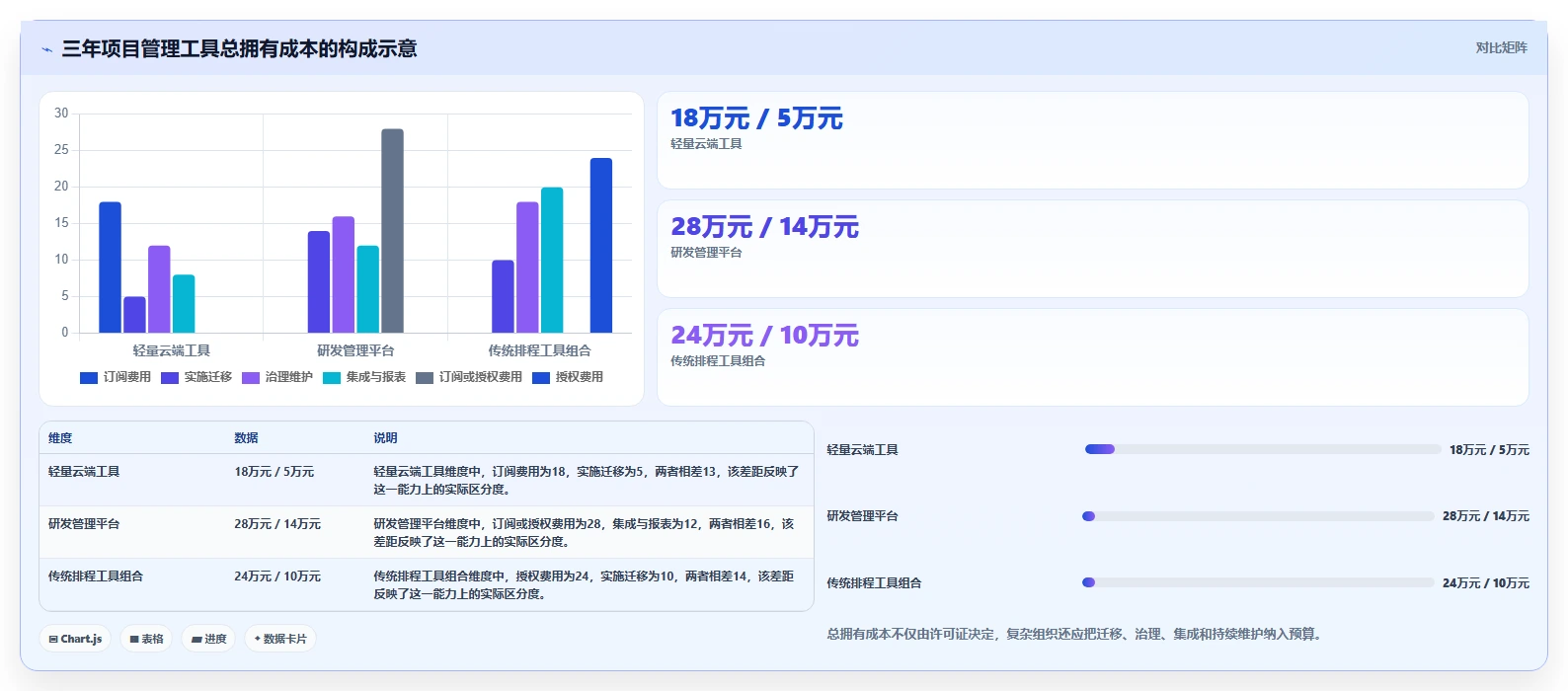Click the header icon beside the title

pyautogui.click(x=46, y=49)
